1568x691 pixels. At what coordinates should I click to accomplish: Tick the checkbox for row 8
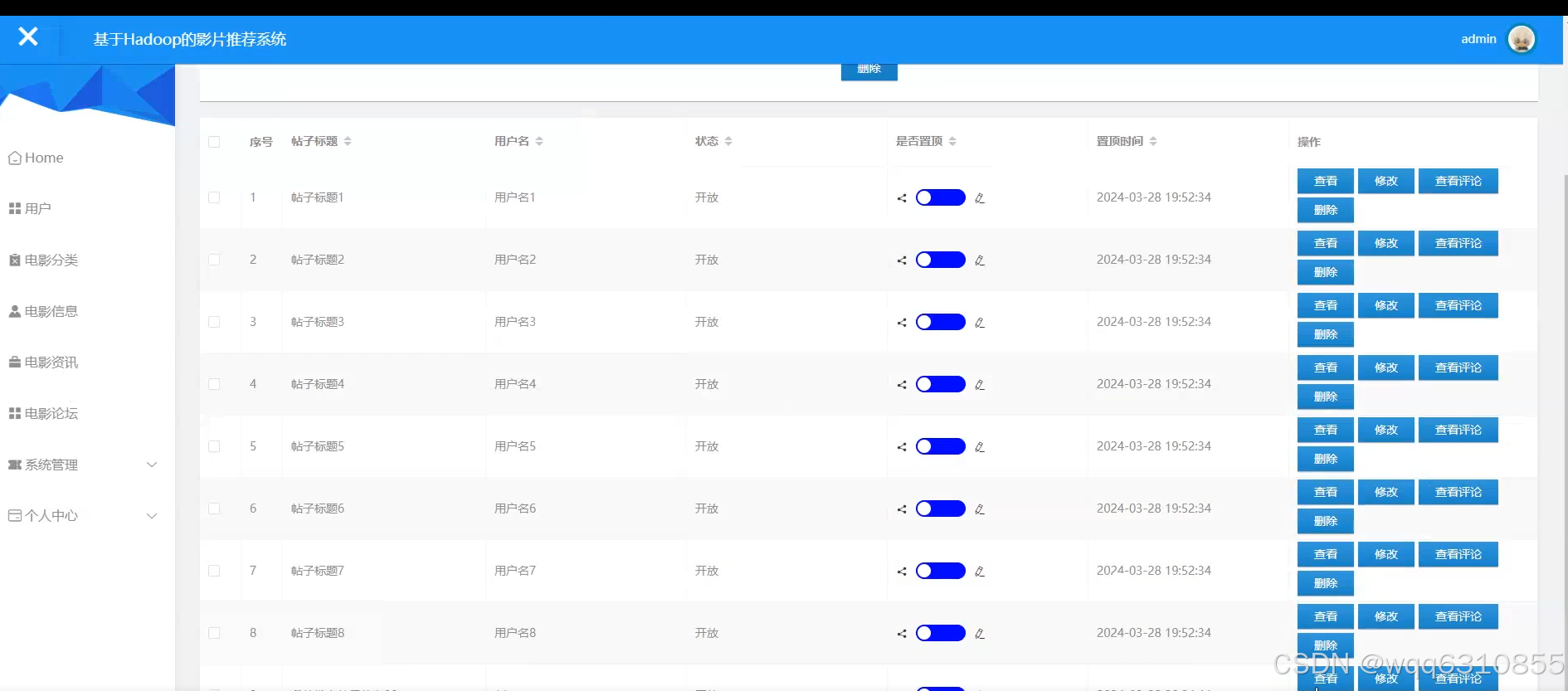point(214,633)
